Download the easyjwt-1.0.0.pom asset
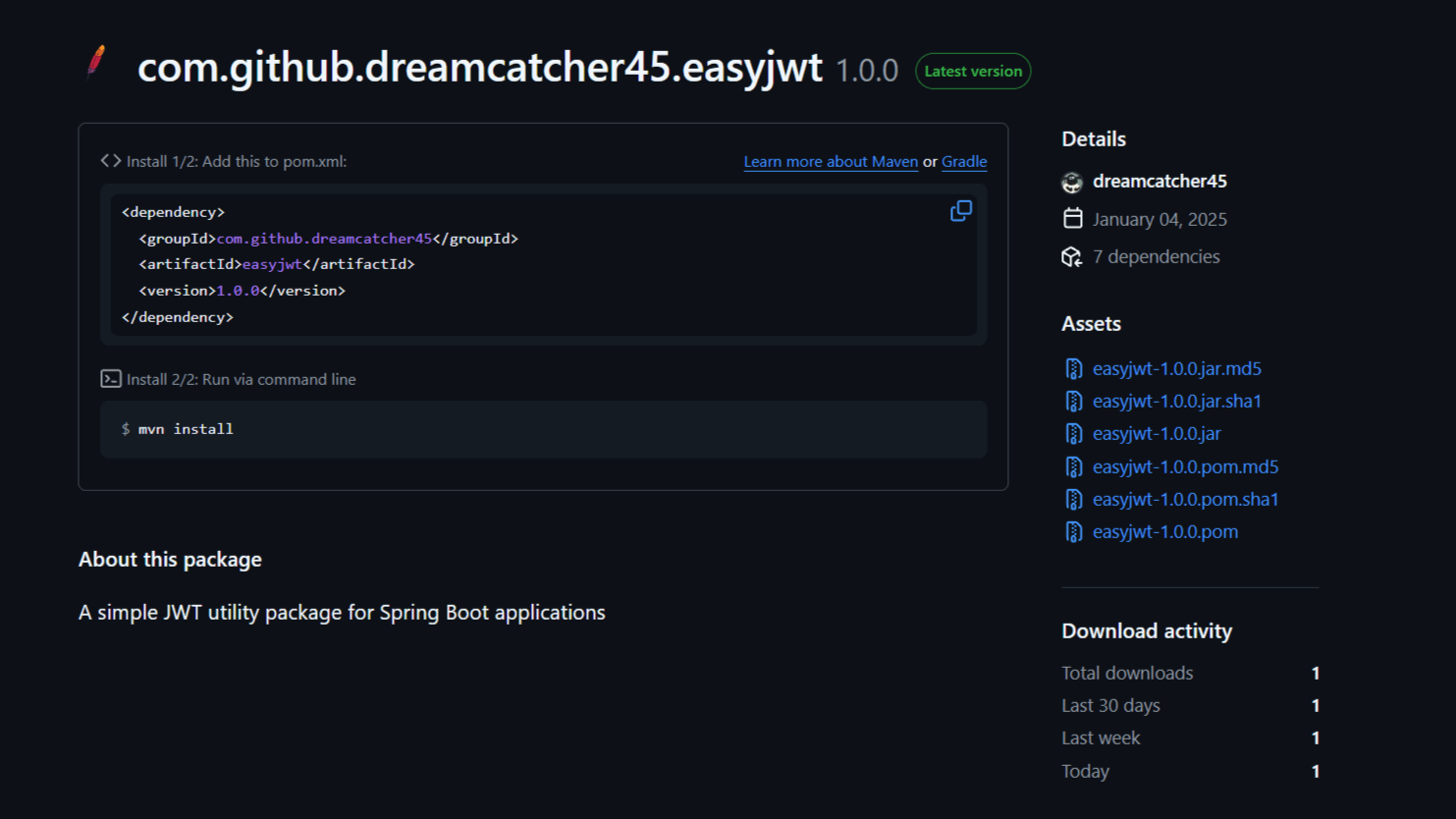 (x=1165, y=532)
